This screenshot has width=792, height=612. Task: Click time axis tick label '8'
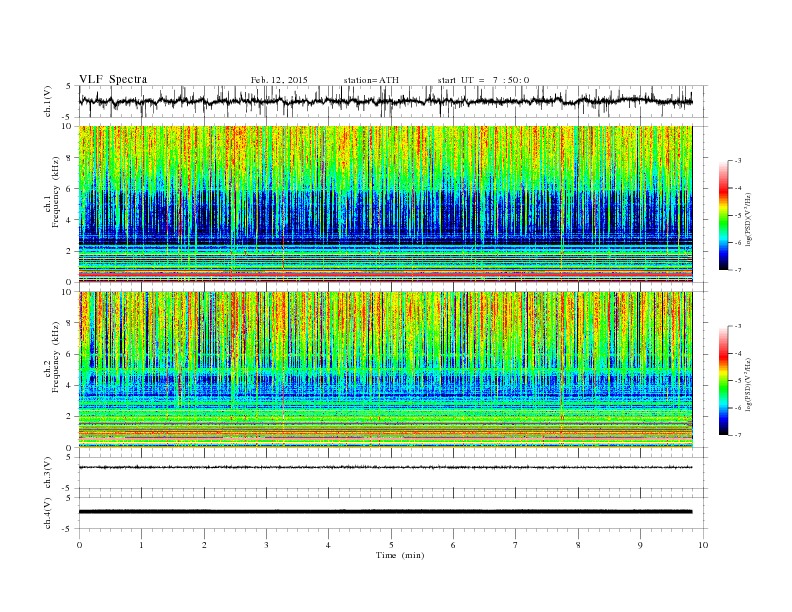pyautogui.click(x=578, y=545)
